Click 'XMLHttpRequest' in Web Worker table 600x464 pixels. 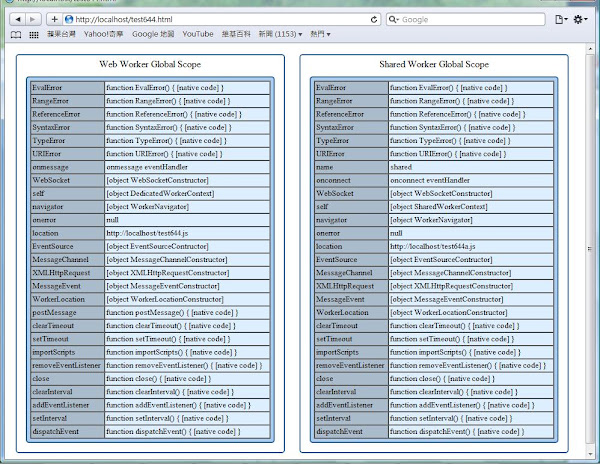[x=67, y=273]
